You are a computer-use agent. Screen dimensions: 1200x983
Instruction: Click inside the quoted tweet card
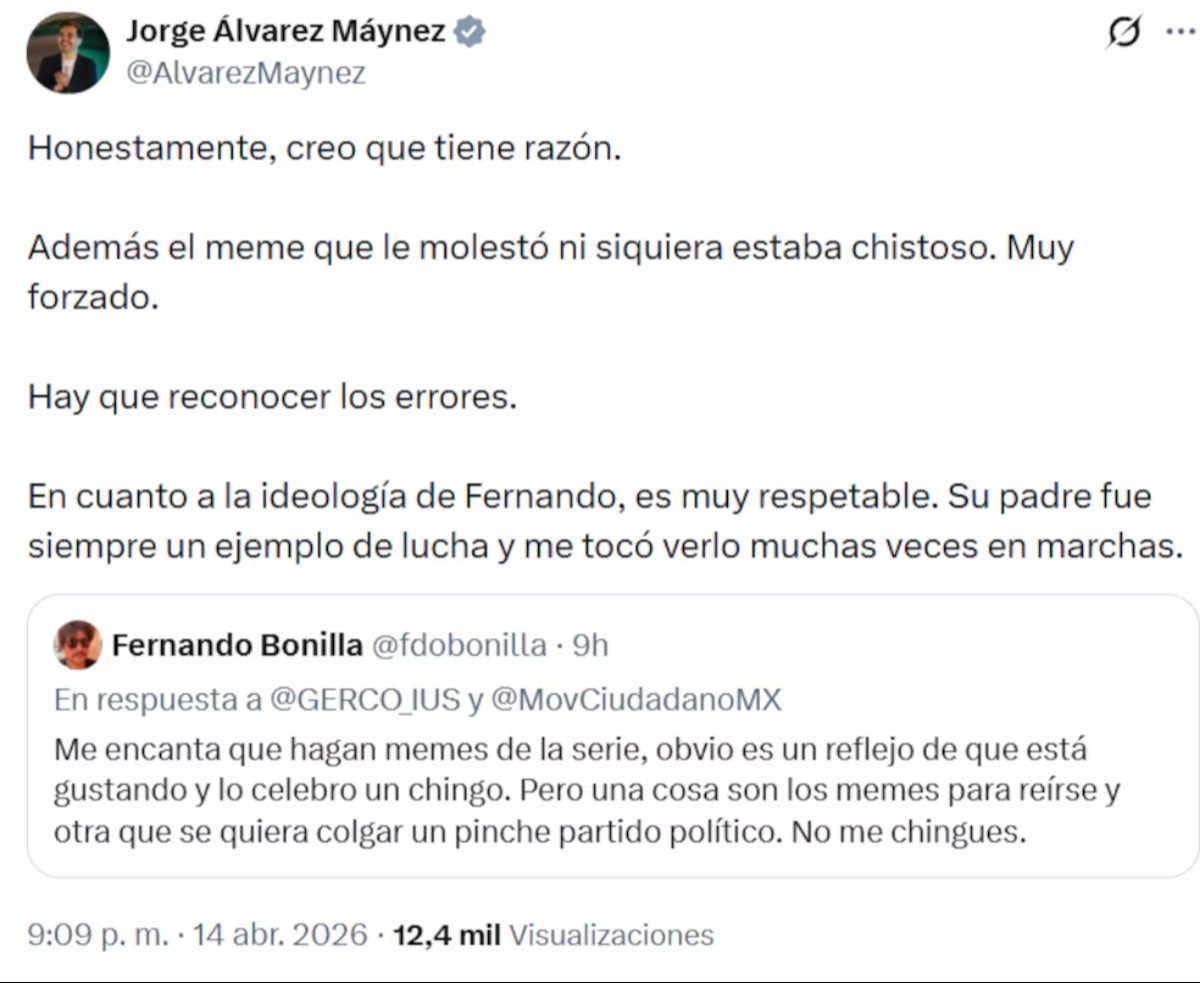click(x=600, y=790)
